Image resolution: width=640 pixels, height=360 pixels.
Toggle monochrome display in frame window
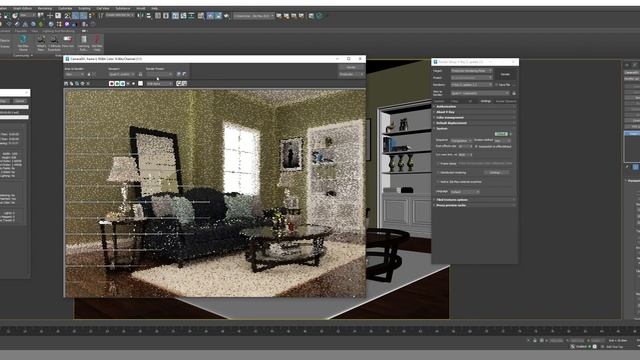coord(133,83)
